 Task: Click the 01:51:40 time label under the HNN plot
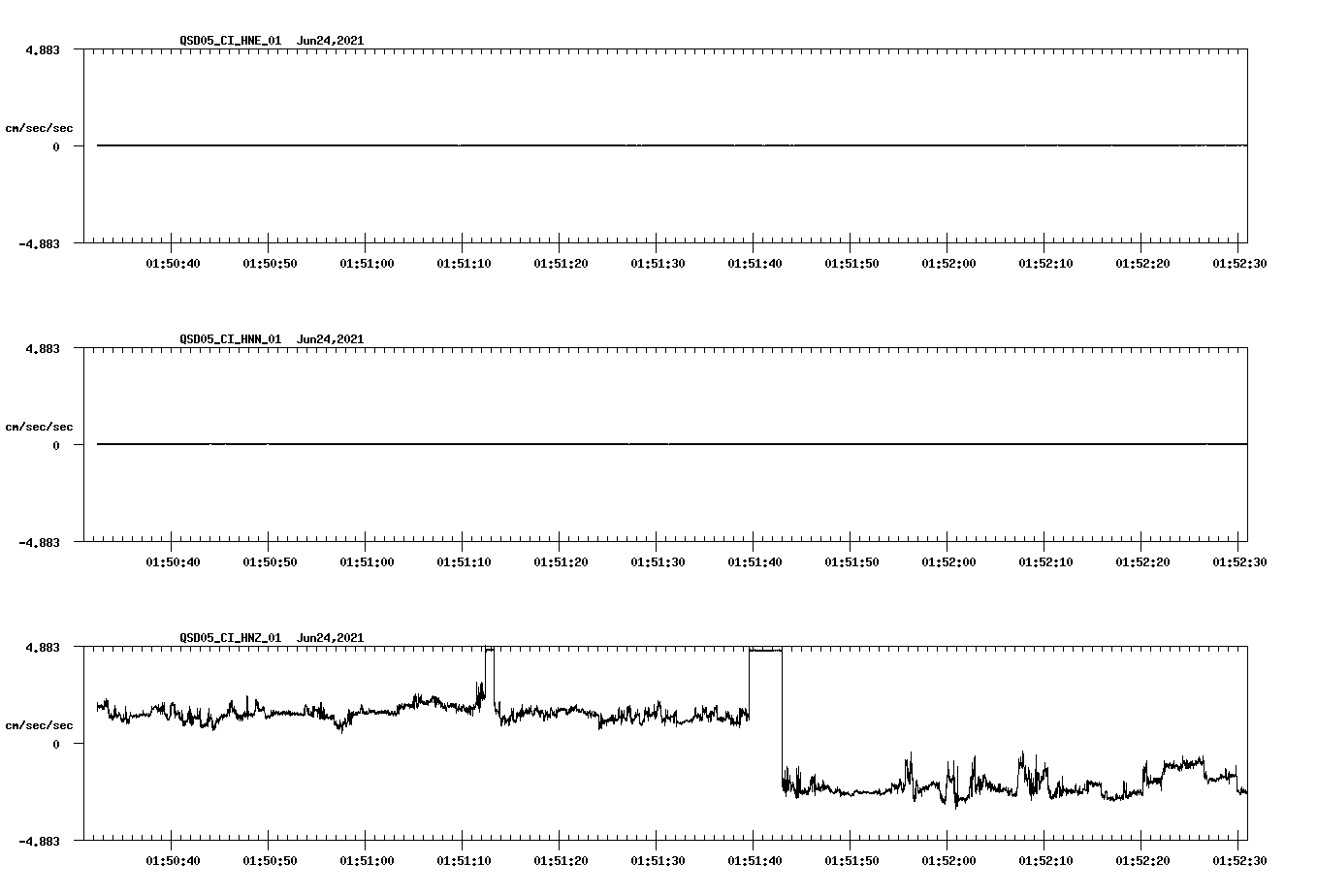pyautogui.click(x=755, y=561)
